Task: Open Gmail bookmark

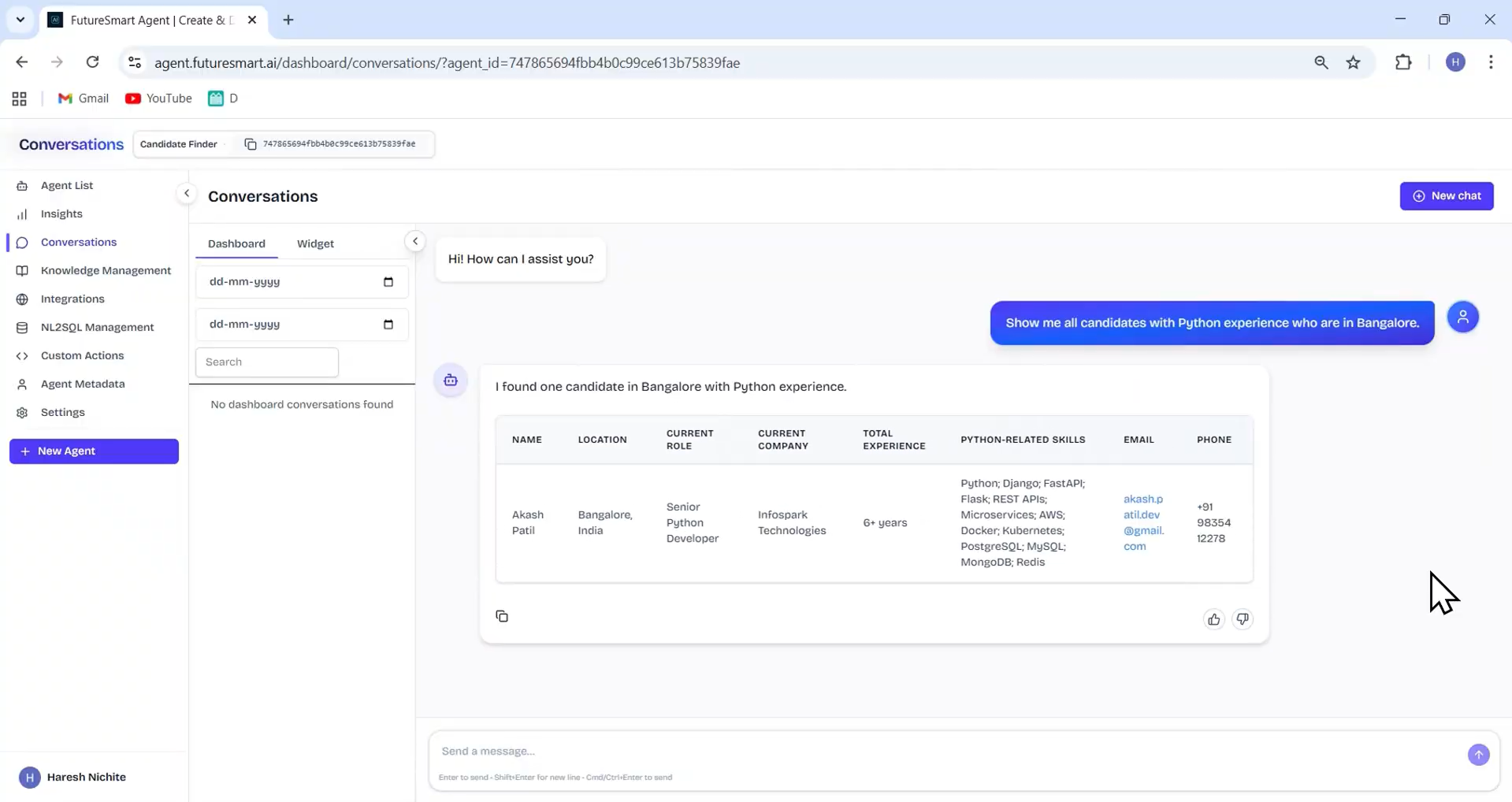Action: pos(84,98)
